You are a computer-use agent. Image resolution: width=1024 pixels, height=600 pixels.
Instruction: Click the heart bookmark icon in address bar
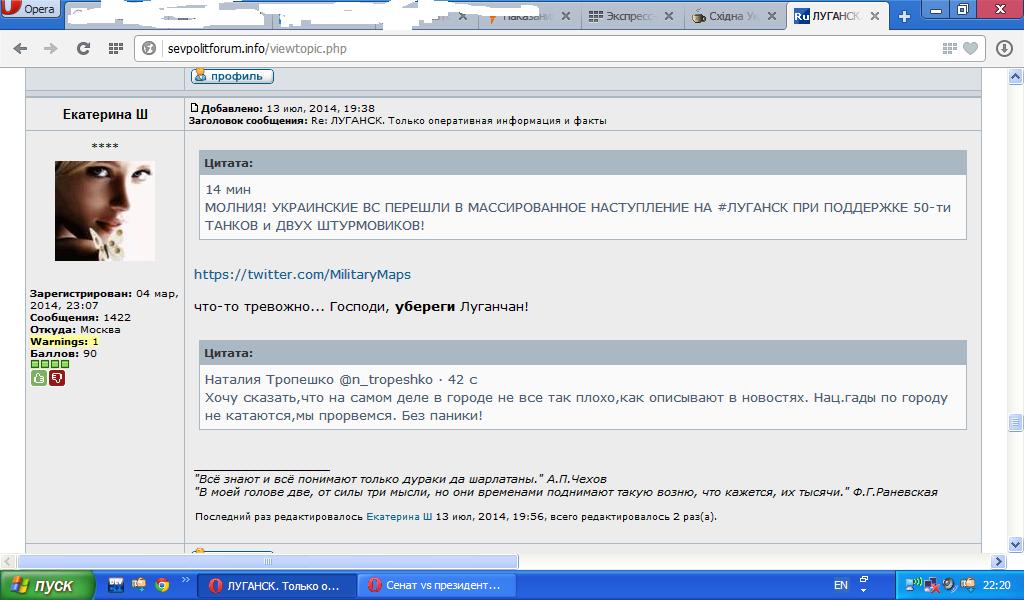point(970,48)
